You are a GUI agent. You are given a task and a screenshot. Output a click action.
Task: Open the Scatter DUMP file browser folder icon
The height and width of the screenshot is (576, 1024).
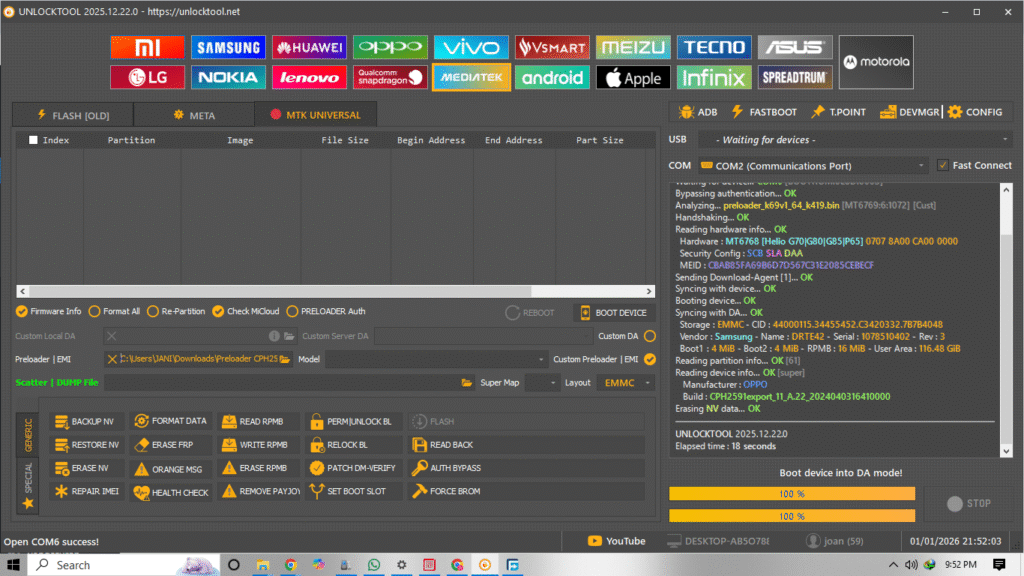tap(467, 382)
